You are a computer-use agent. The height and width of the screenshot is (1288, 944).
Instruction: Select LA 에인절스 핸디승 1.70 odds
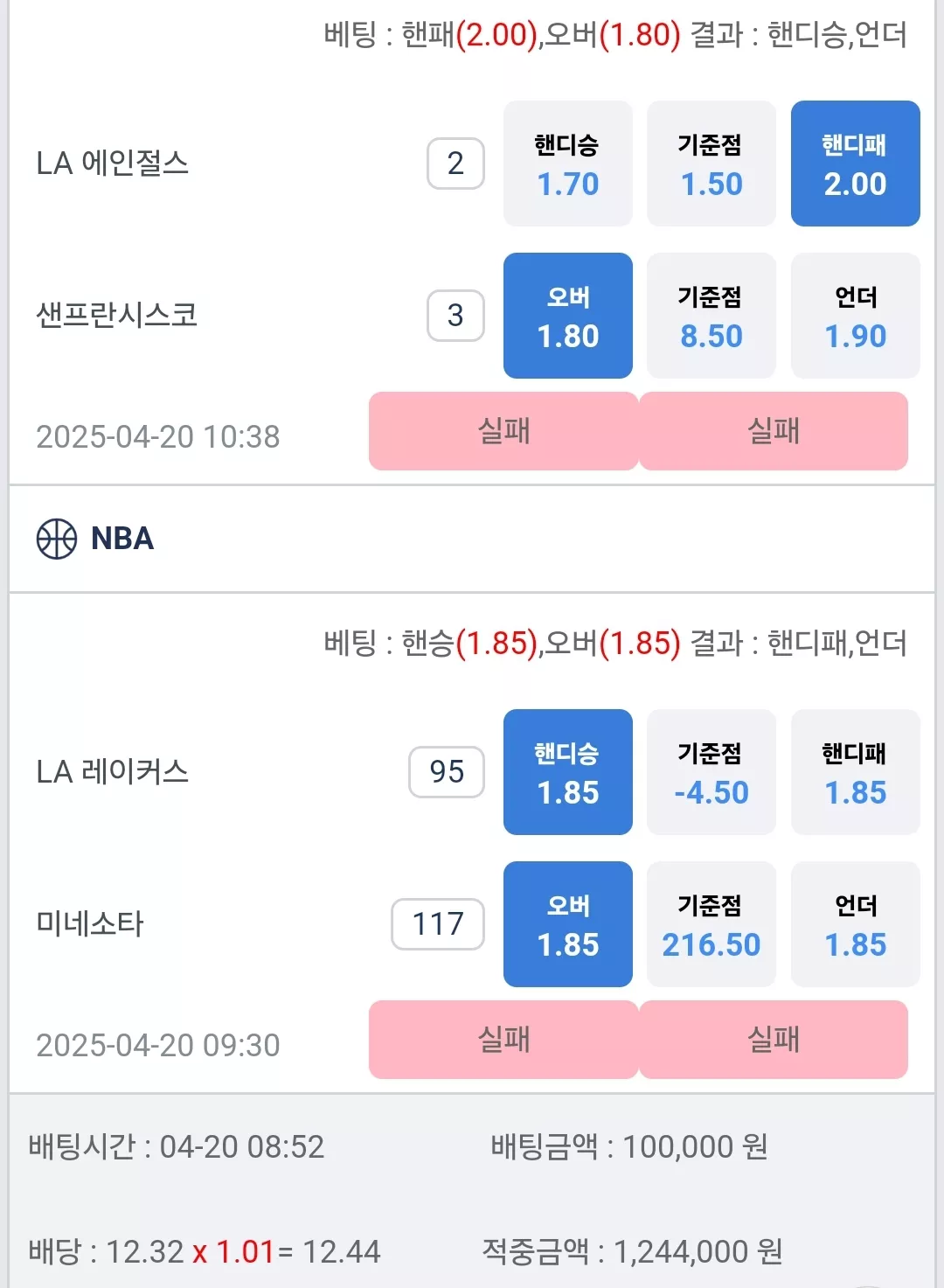click(568, 164)
